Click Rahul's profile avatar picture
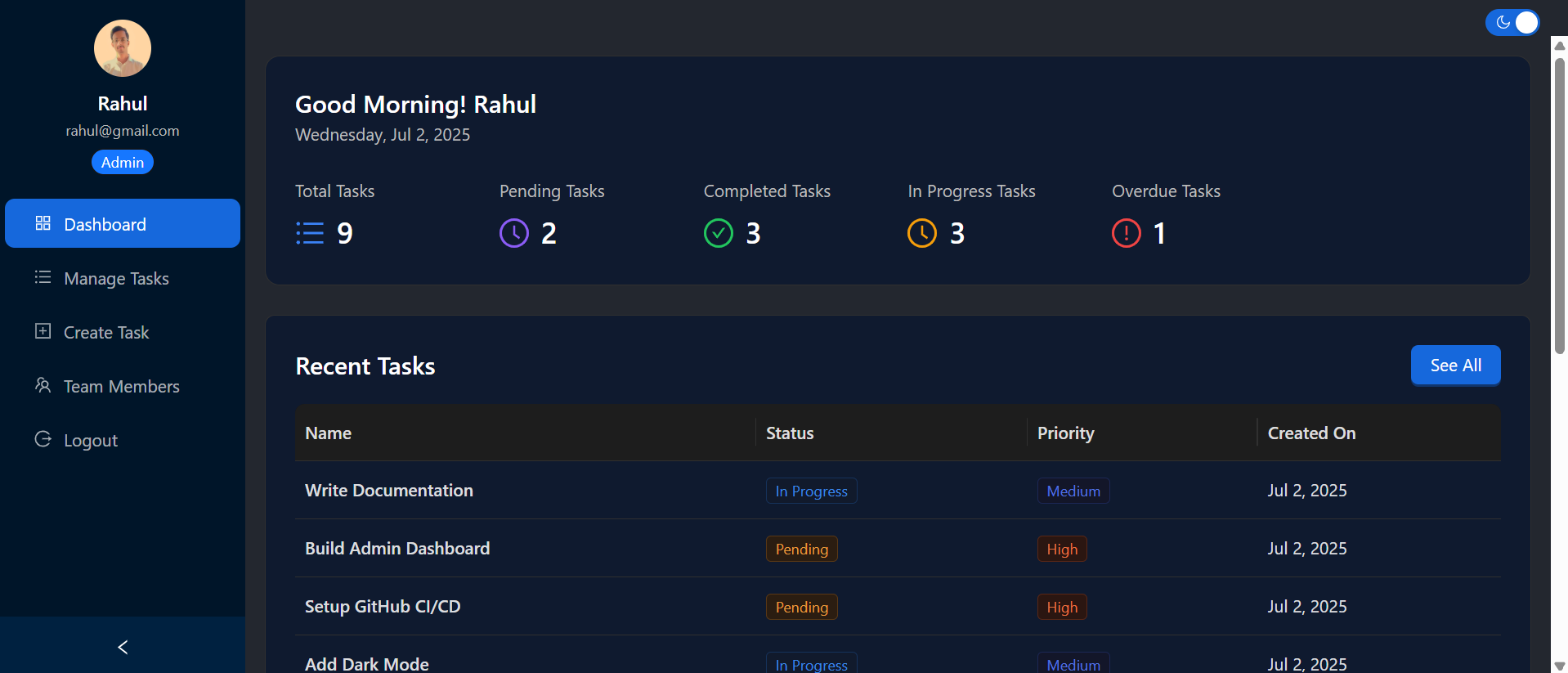This screenshot has width=1568, height=673. [123, 48]
